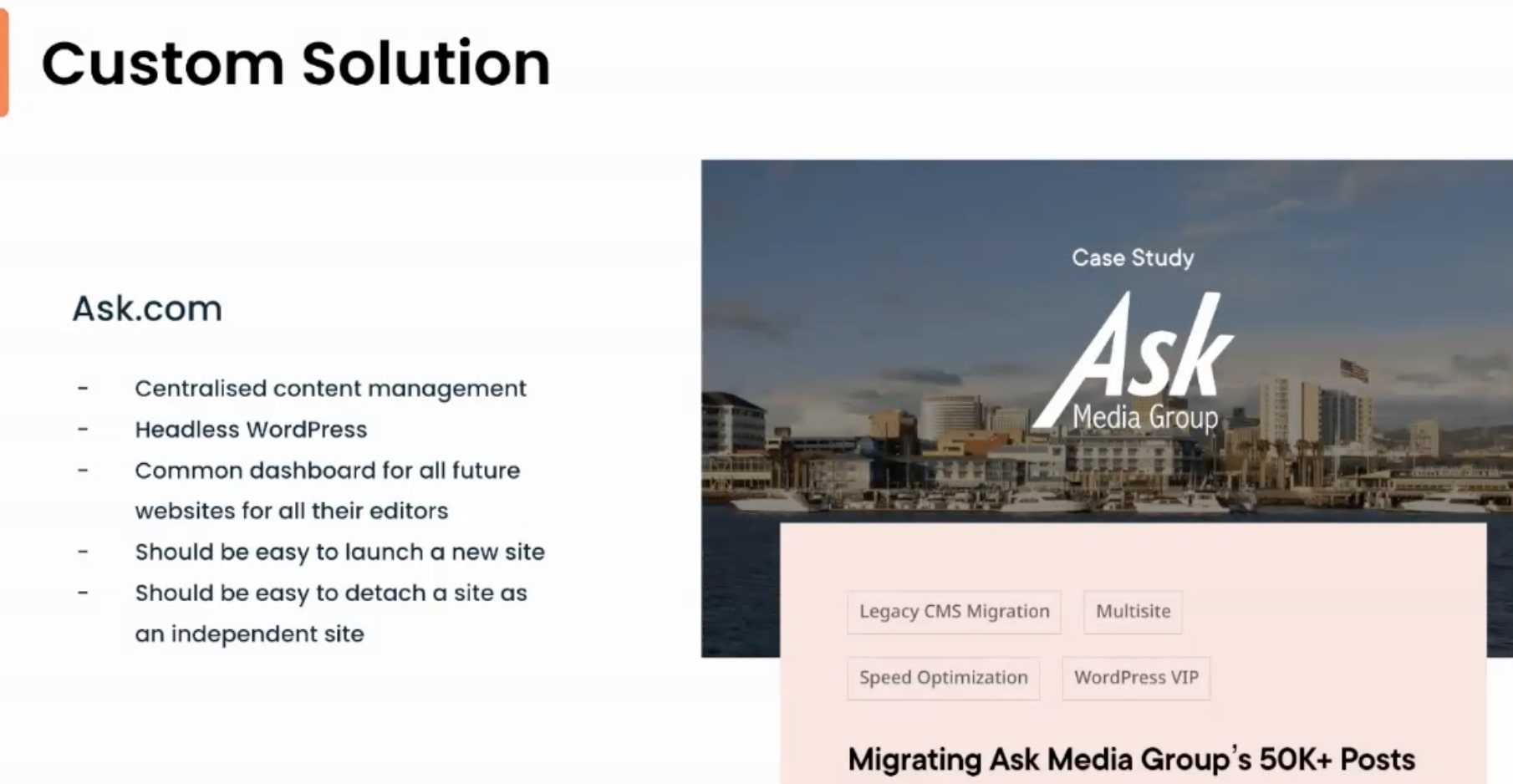1513x784 pixels.
Task: Select the Centralised content management bullet text
Action: coord(330,389)
